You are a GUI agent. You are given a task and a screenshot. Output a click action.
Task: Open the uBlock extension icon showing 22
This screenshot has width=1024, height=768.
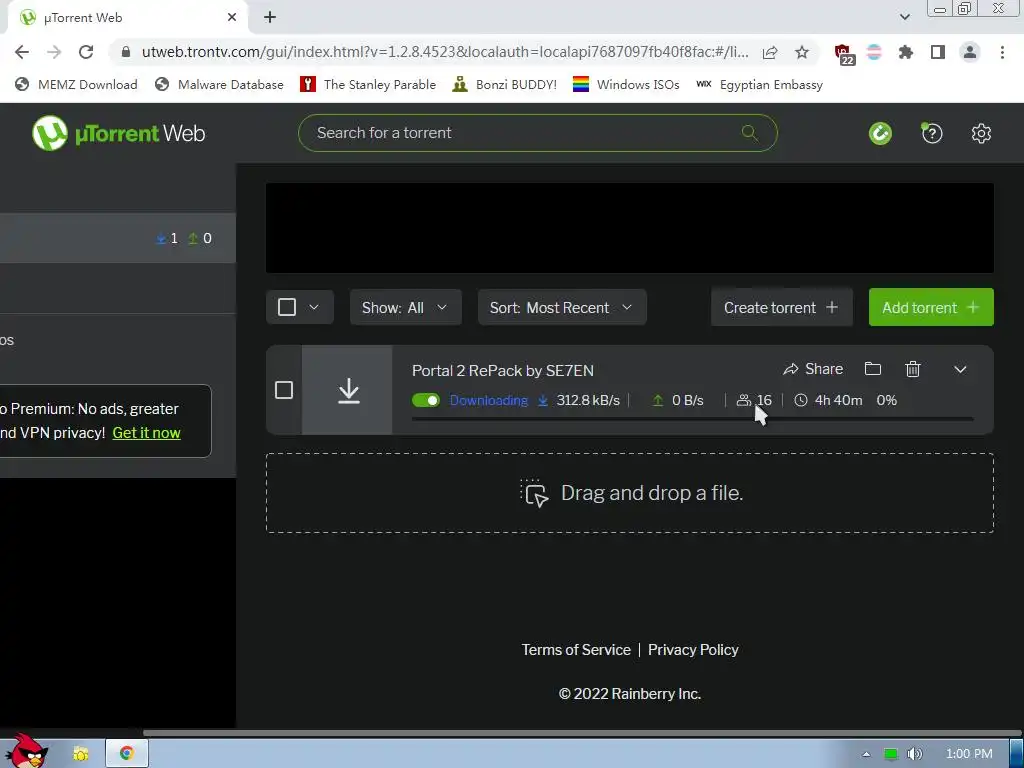tap(842, 54)
